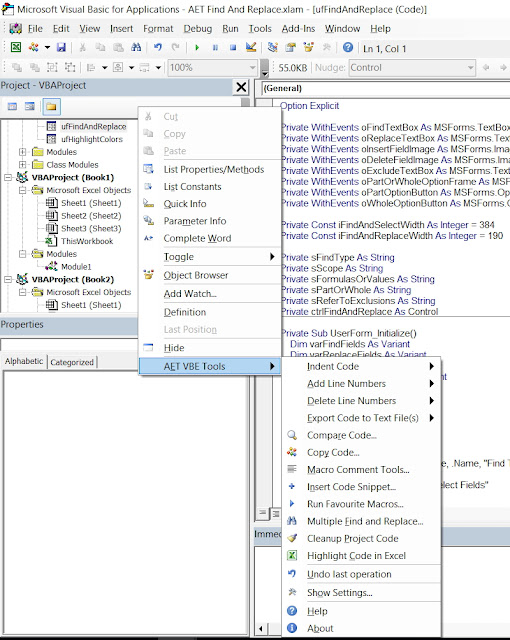Screen dimensions: 510x640
Task: Click the Find binoculars icon in the toolbar
Action: click(136, 48)
